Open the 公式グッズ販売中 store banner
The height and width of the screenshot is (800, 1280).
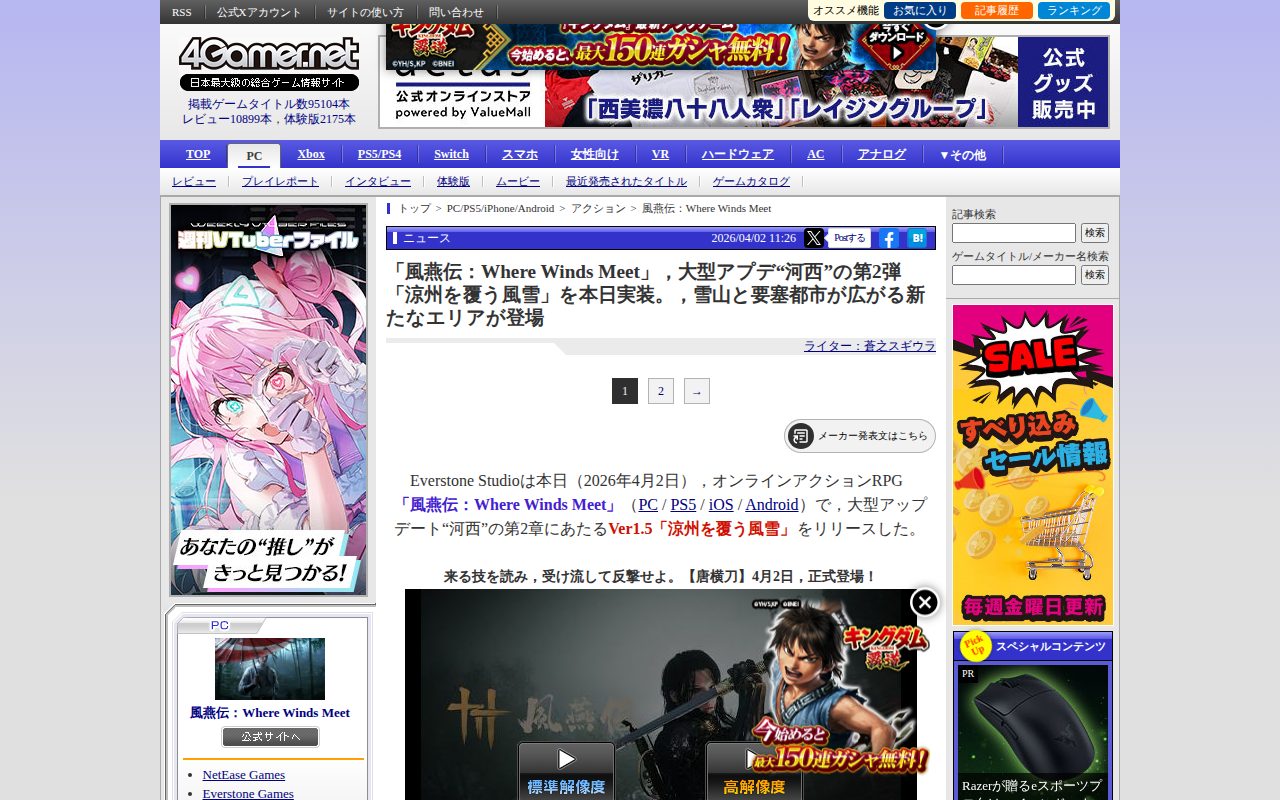coord(1063,82)
